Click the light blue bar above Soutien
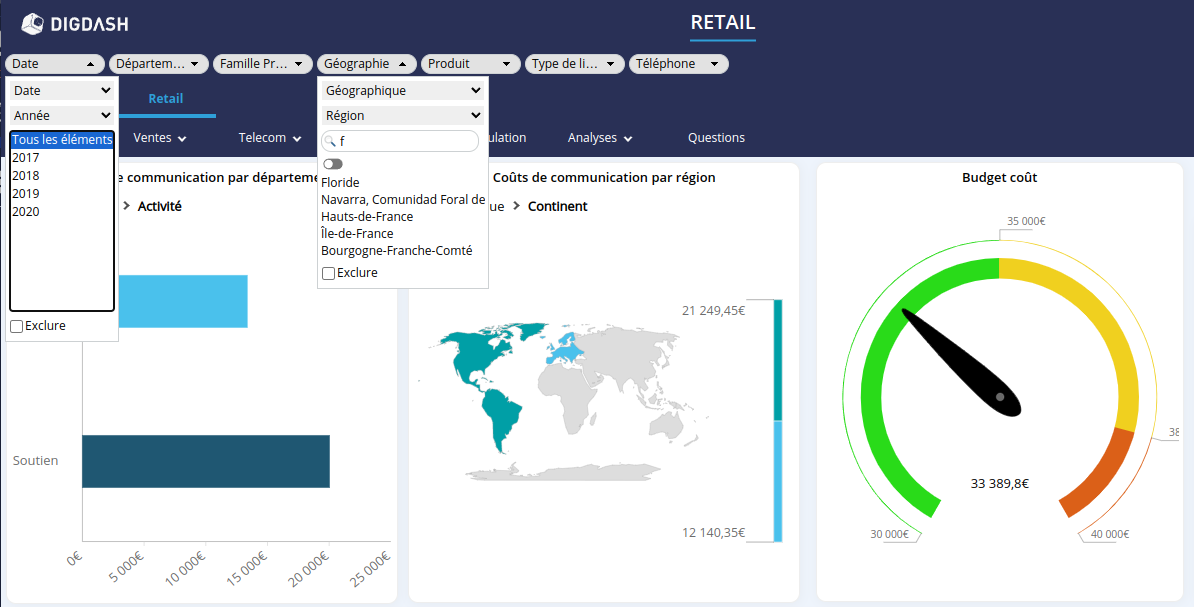The height and width of the screenshot is (607, 1194). [183, 302]
